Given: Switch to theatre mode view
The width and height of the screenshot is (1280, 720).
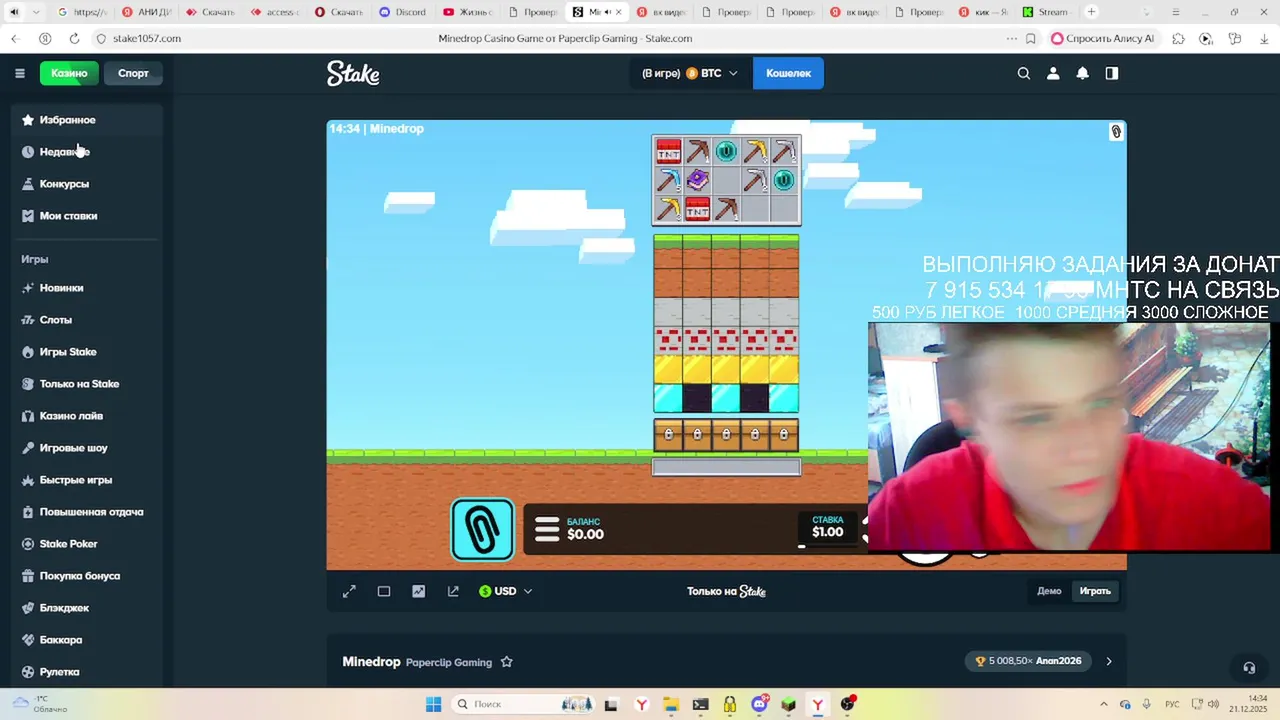Looking at the screenshot, I should (384, 591).
